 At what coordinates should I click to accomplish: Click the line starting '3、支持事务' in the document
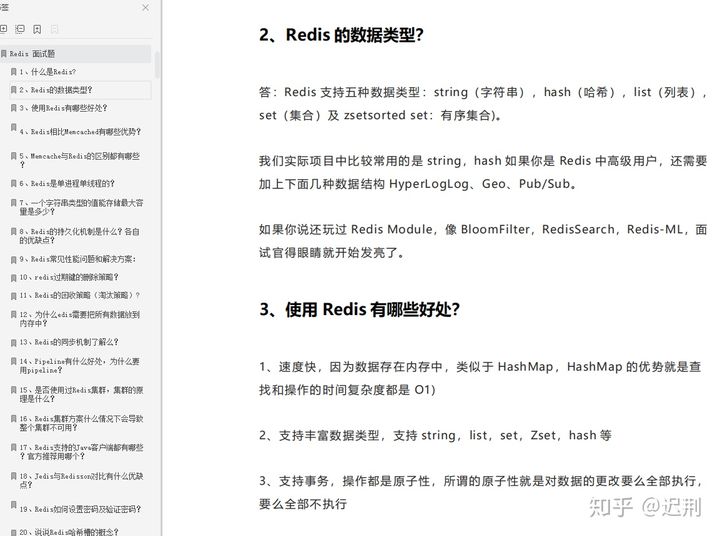(480, 481)
